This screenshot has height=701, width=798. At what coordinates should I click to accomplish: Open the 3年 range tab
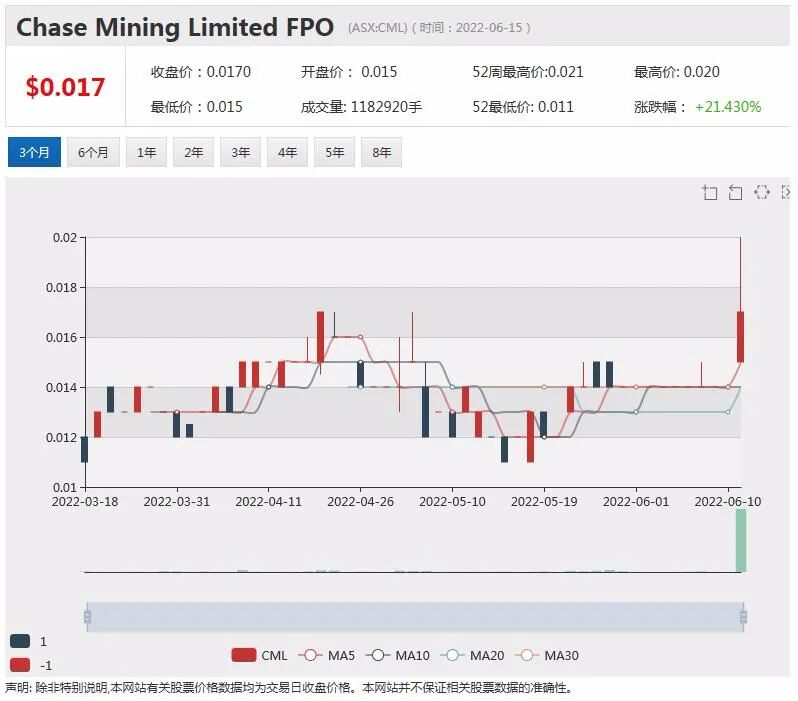[x=240, y=152]
